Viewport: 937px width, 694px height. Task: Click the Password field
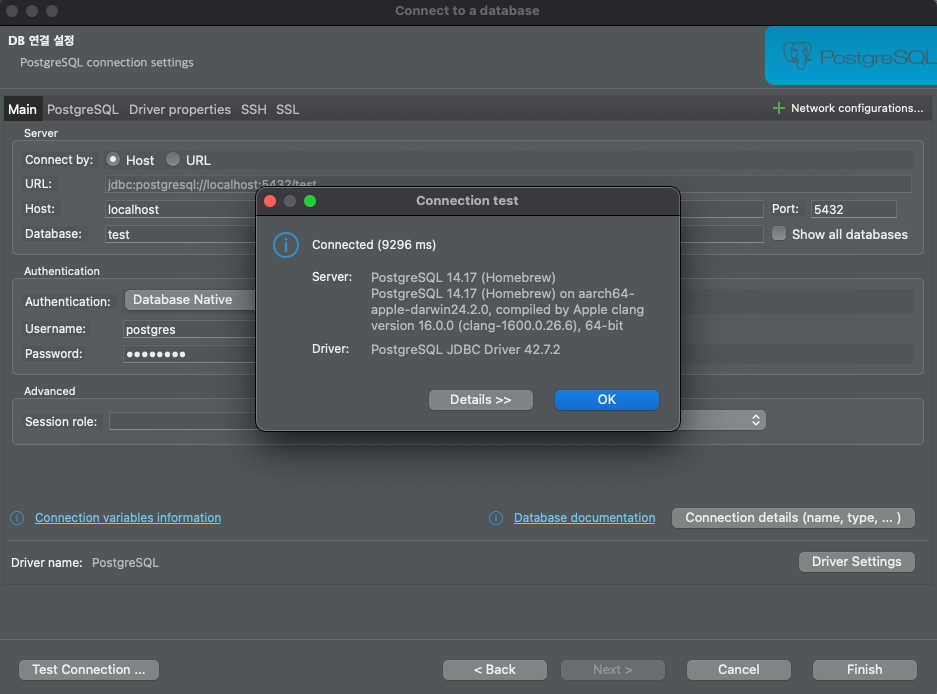click(189, 354)
